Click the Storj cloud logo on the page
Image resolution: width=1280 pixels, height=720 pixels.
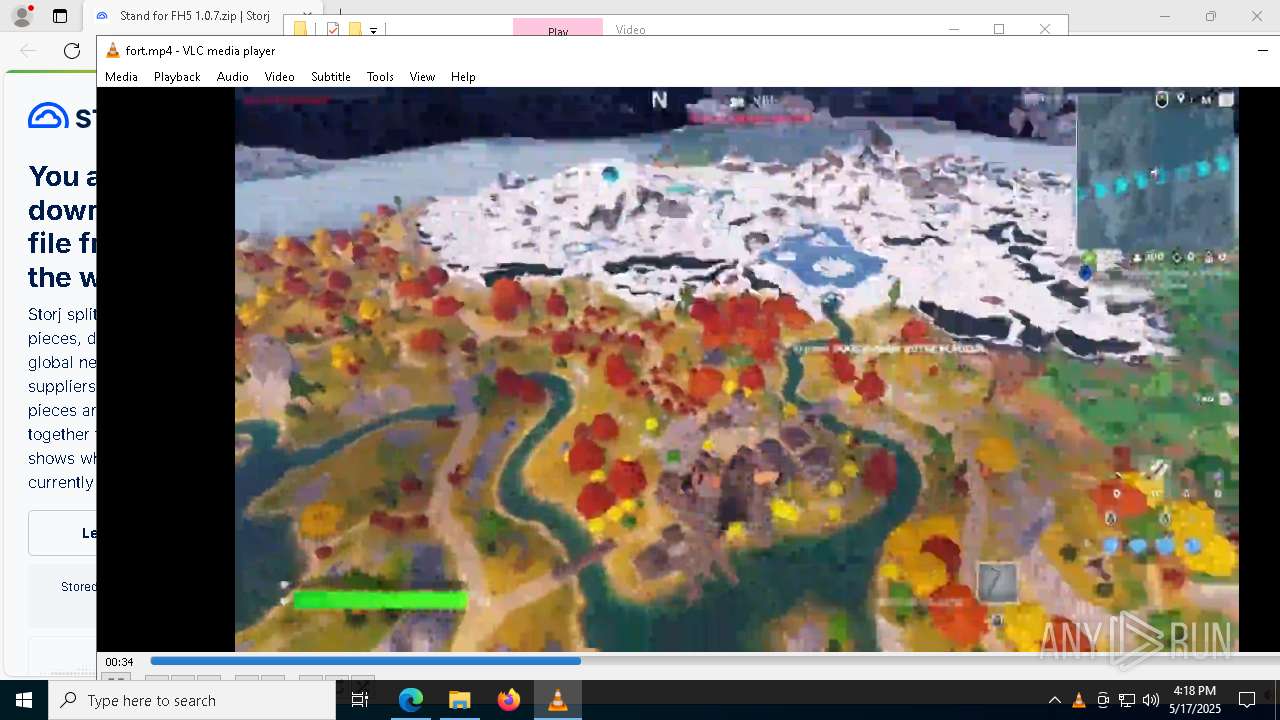point(48,116)
